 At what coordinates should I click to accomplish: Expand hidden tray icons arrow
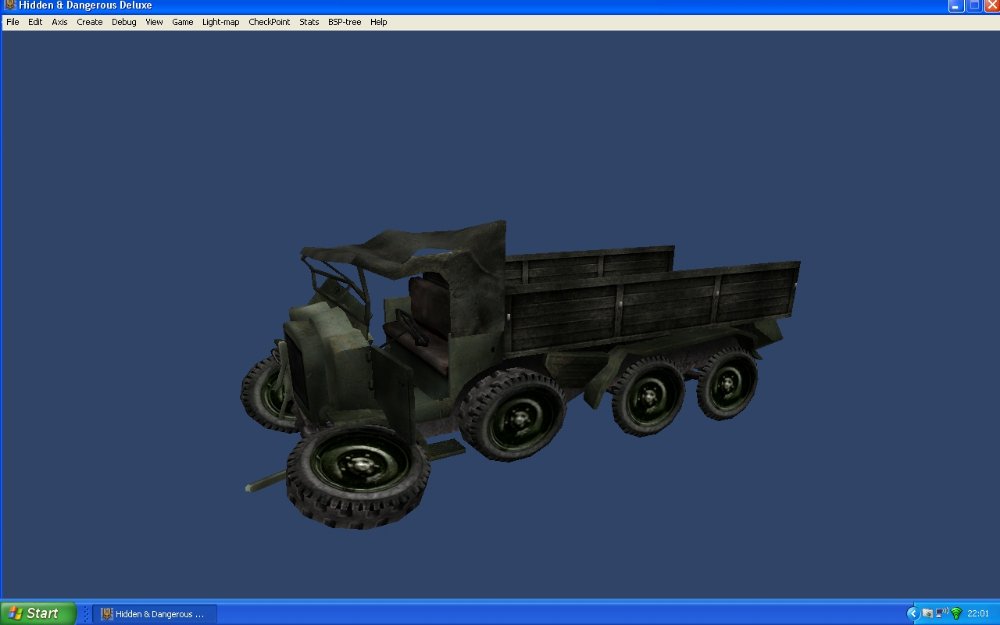[913, 614]
